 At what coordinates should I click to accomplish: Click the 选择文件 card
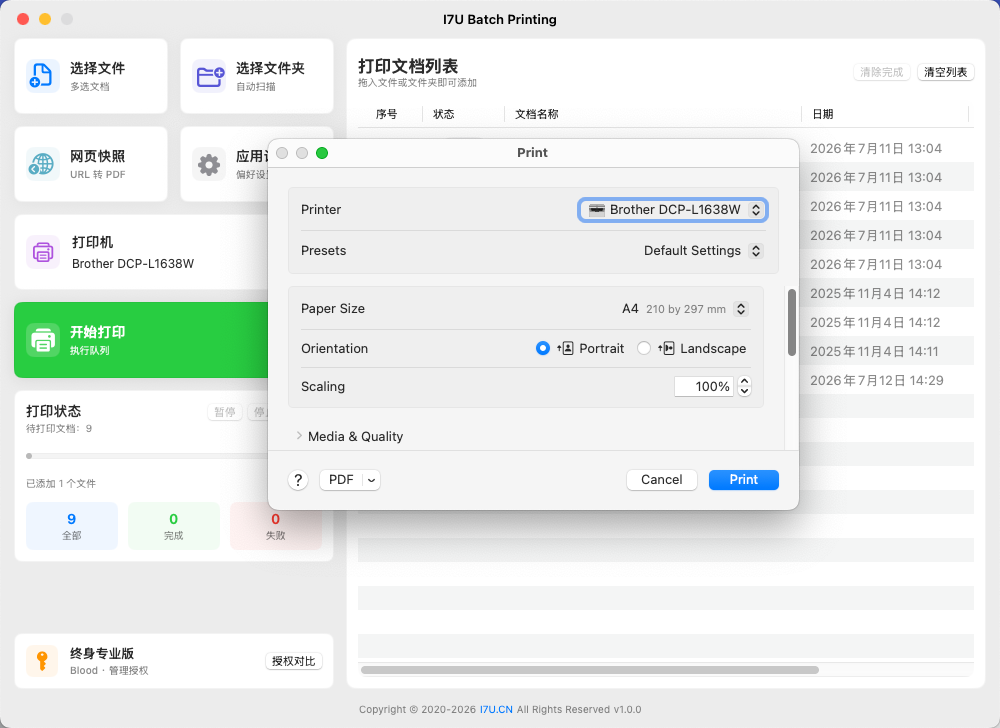pyautogui.click(x=91, y=76)
